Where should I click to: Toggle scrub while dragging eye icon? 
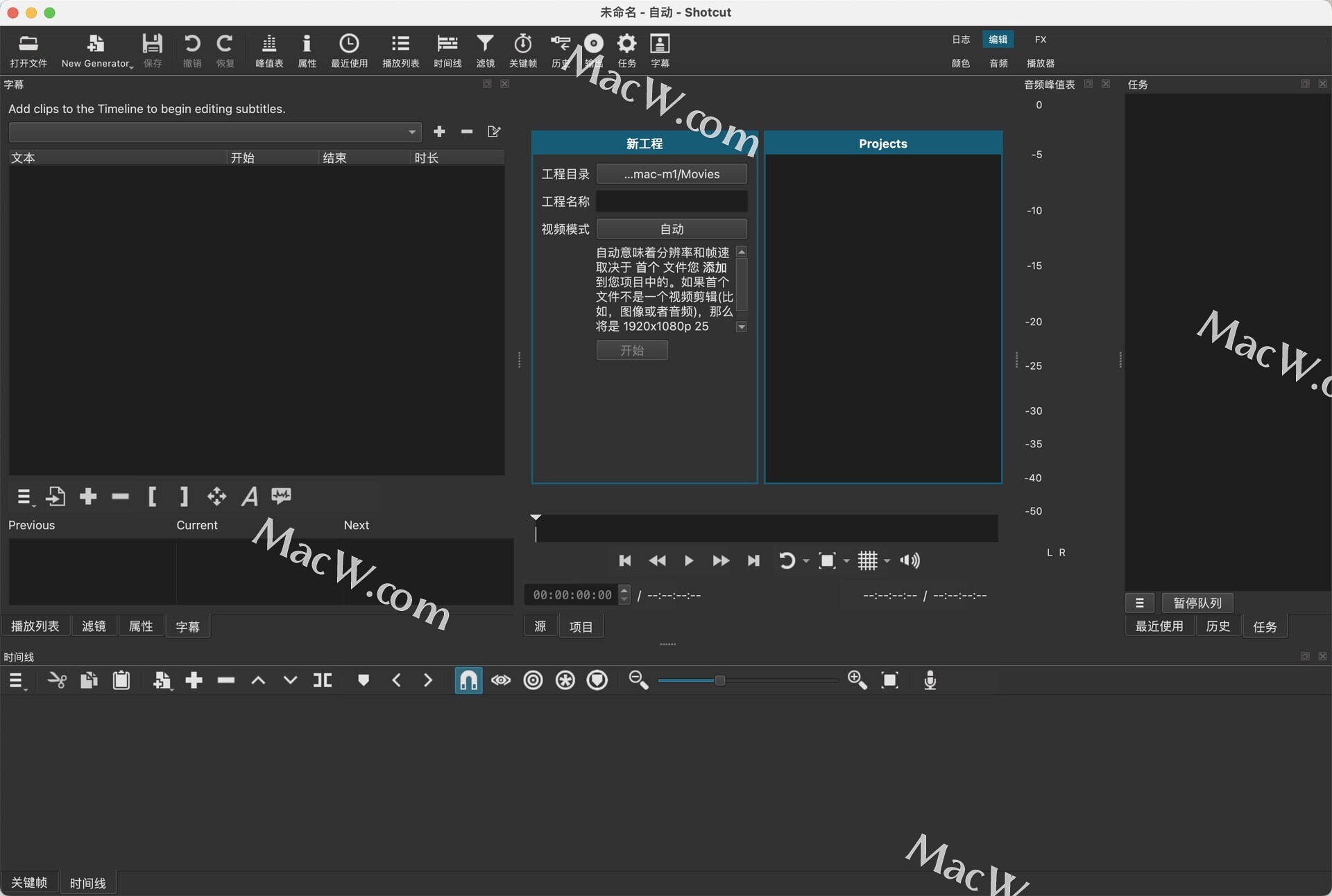pyautogui.click(x=501, y=680)
